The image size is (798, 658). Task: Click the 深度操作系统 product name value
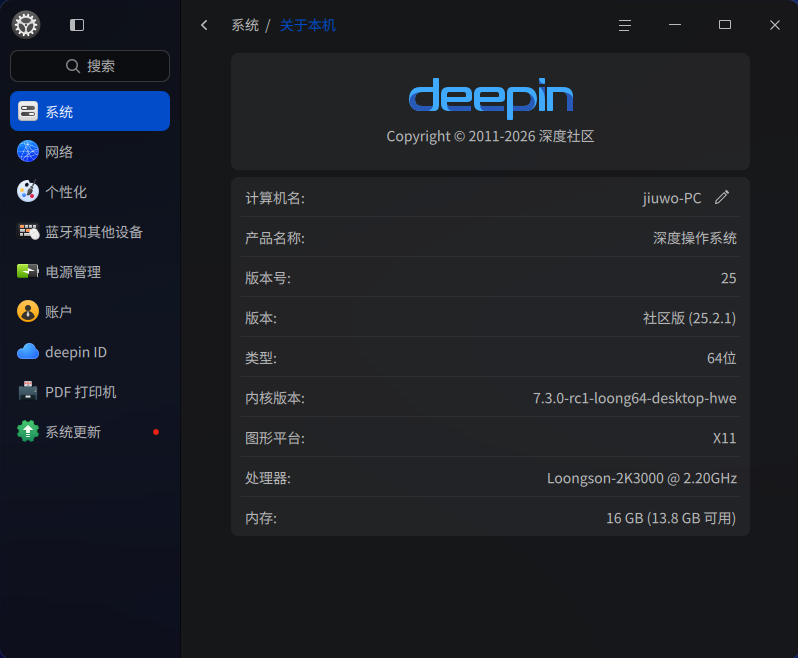(x=695, y=238)
